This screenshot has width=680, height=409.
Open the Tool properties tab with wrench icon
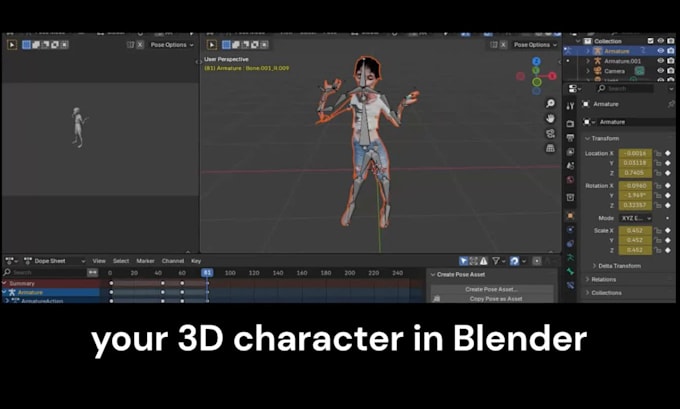570,106
